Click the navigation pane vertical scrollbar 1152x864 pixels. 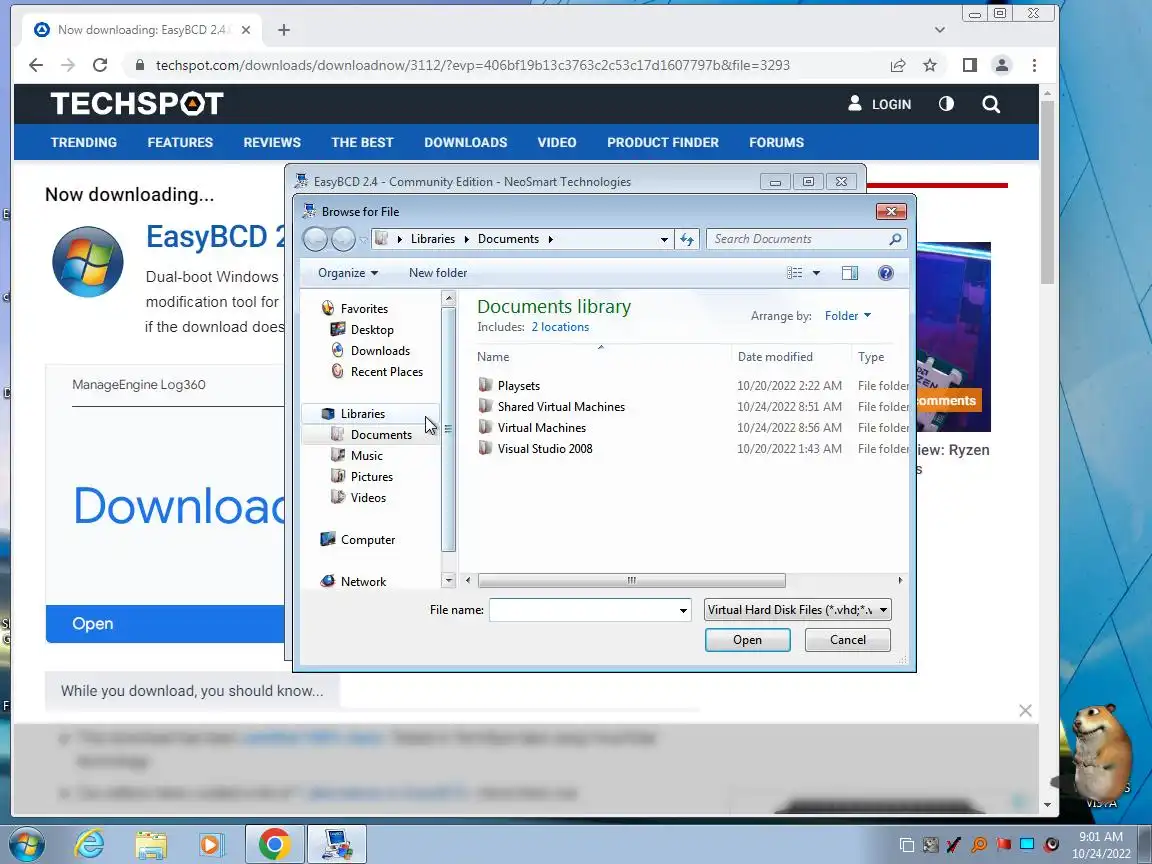[448, 430]
